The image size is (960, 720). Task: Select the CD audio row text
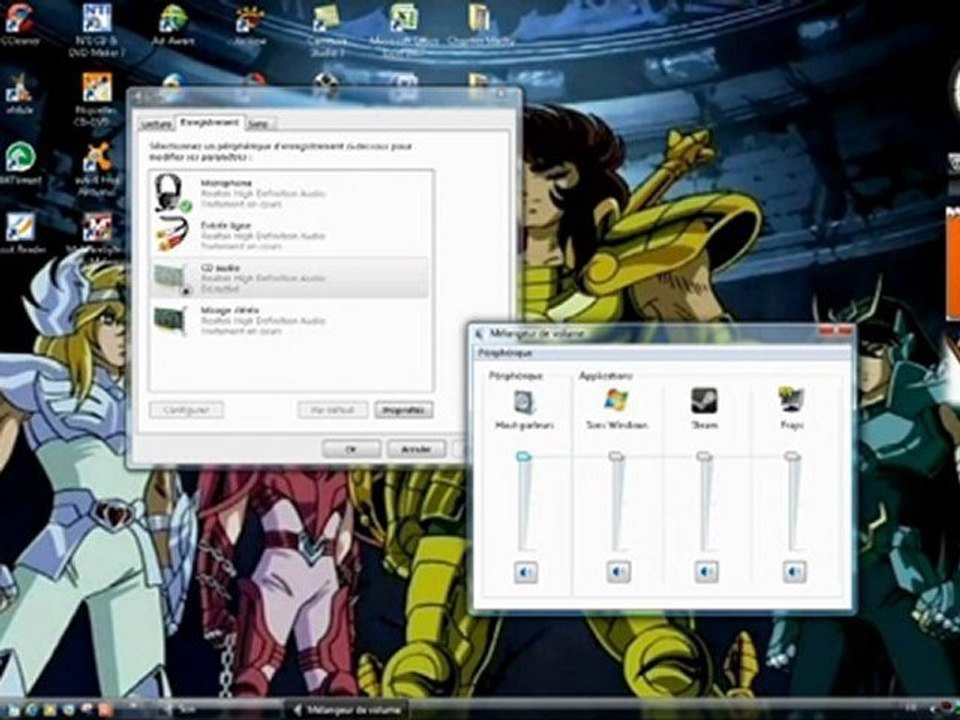[x=263, y=278]
